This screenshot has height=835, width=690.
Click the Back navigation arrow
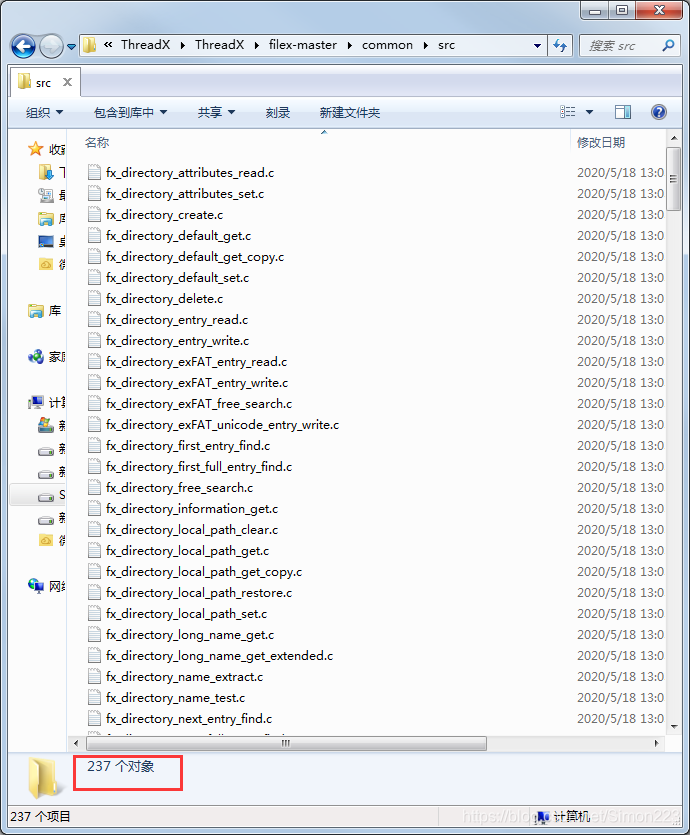click(23, 46)
